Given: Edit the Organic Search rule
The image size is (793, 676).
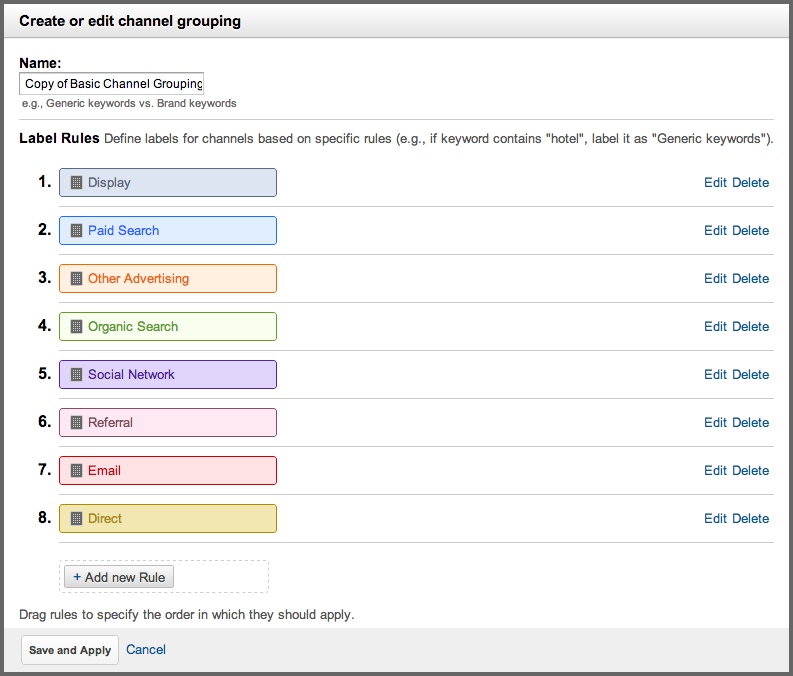Looking at the screenshot, I should point(715,327).
